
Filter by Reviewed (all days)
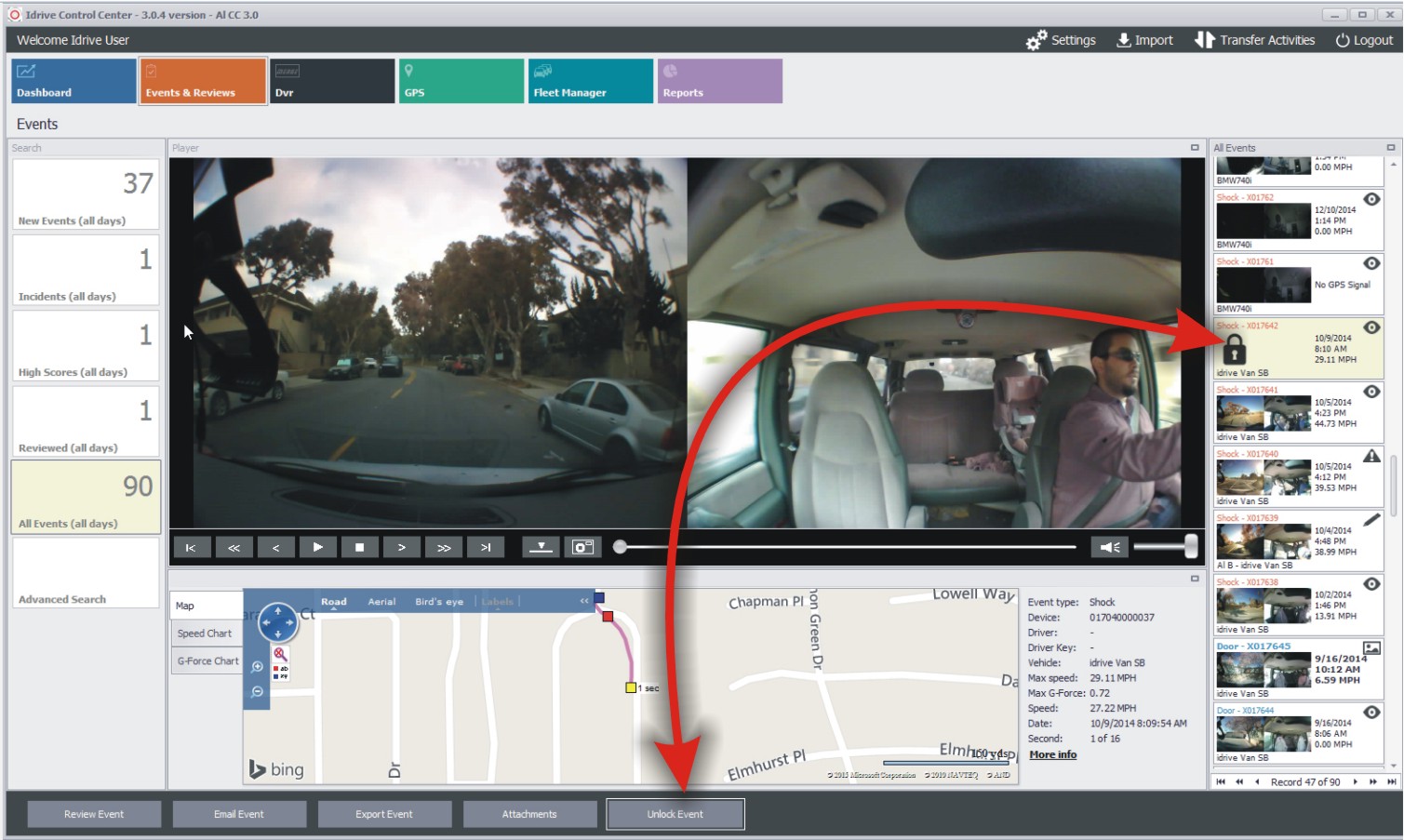(x=86, y=420)
